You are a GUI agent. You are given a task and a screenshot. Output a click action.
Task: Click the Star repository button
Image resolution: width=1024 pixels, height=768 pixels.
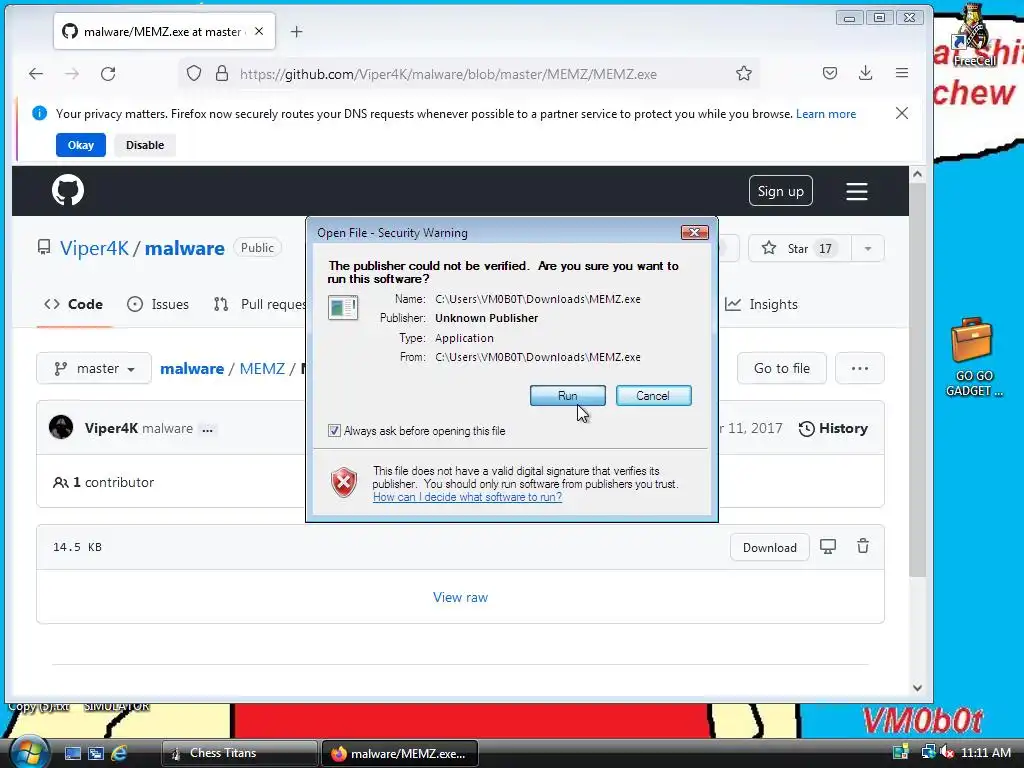(x=799, y=248)
